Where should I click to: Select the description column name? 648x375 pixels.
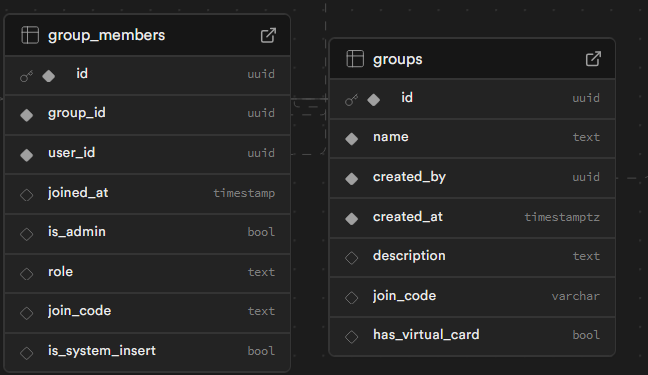tap(409, 256)
